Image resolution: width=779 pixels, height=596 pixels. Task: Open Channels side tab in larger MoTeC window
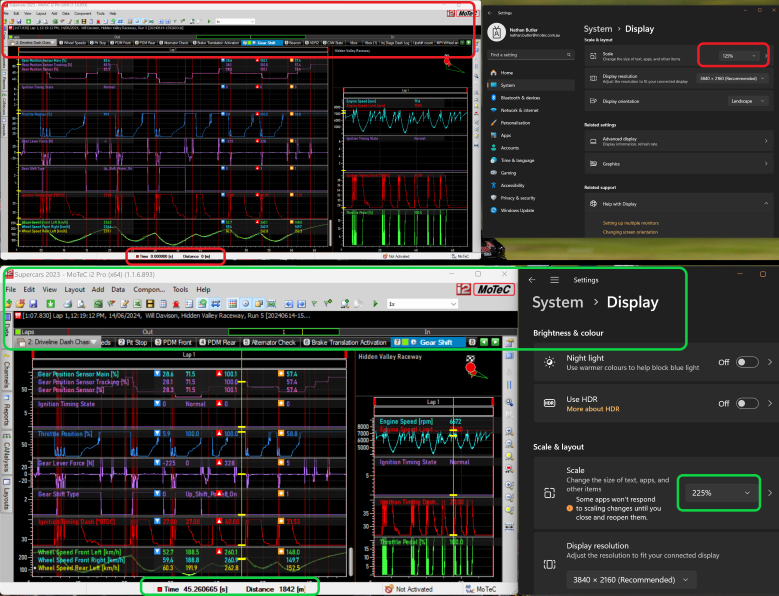pyautogui.click(x=7, y=372)
